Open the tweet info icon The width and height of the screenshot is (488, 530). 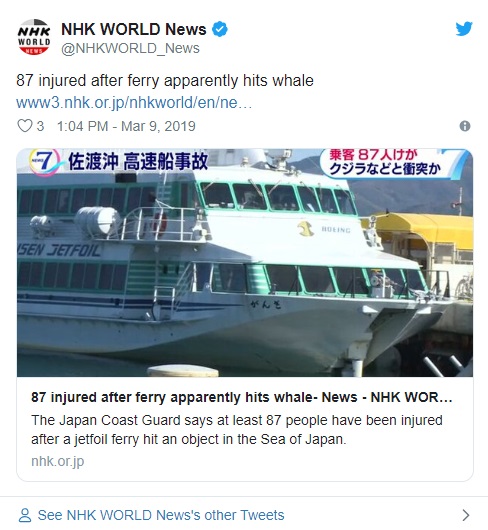(x=465, y=126)
